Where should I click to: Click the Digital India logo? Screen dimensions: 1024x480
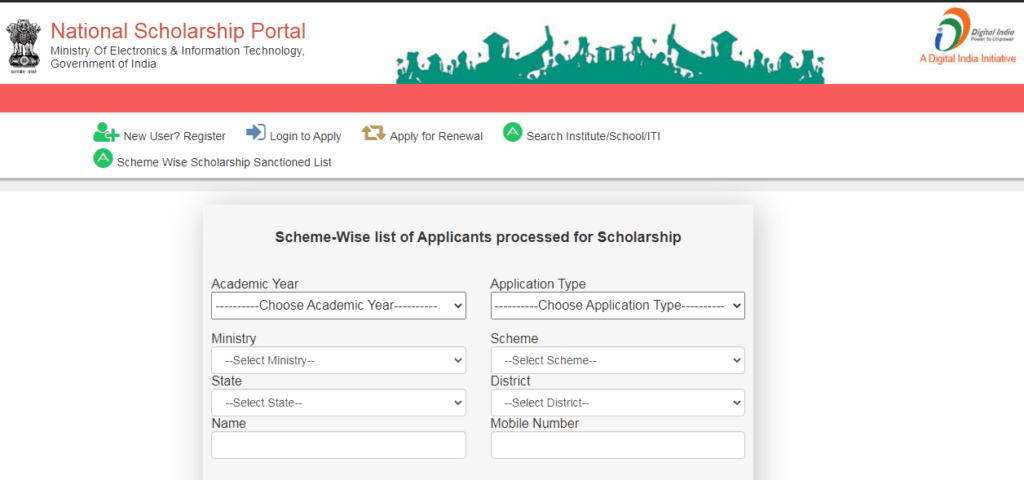click(974, 30)
